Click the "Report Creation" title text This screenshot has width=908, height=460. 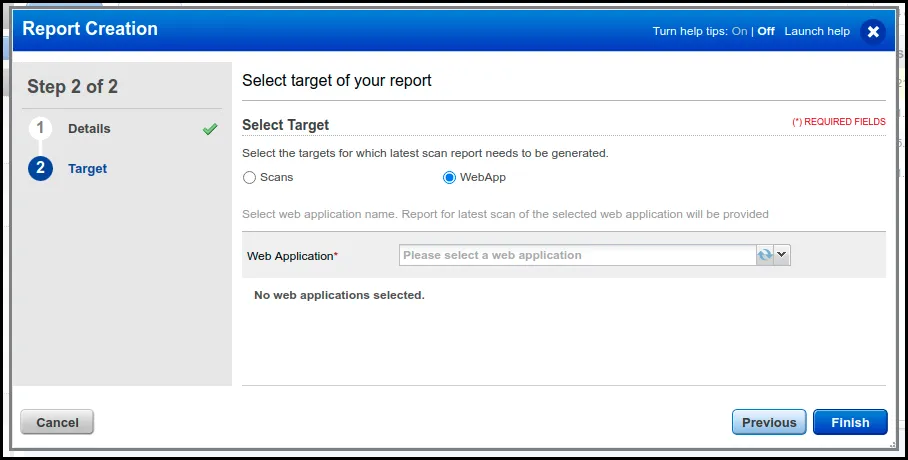(x=90, y=28)
